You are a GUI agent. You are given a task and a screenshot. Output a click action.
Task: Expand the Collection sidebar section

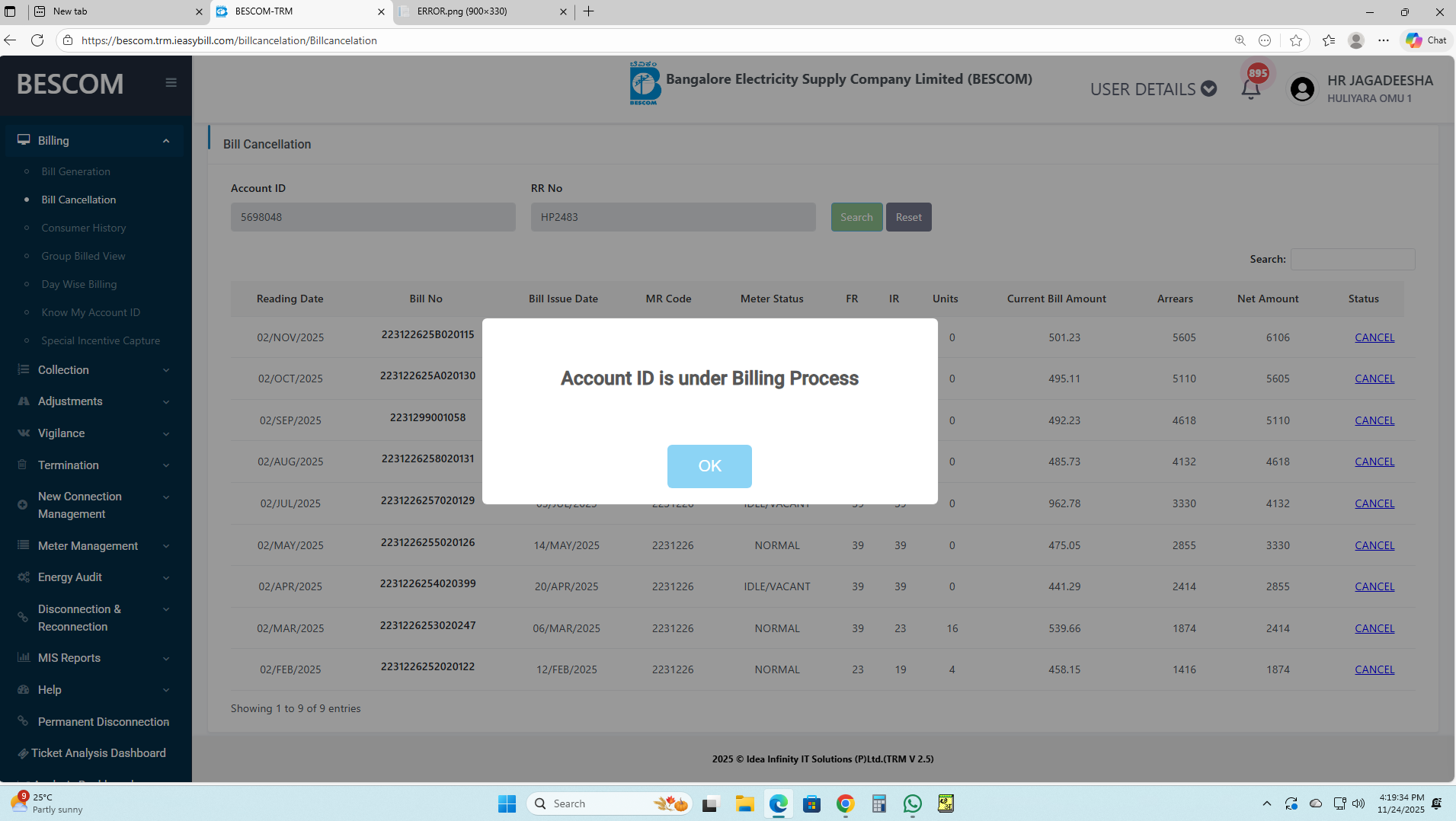[94, 369]
